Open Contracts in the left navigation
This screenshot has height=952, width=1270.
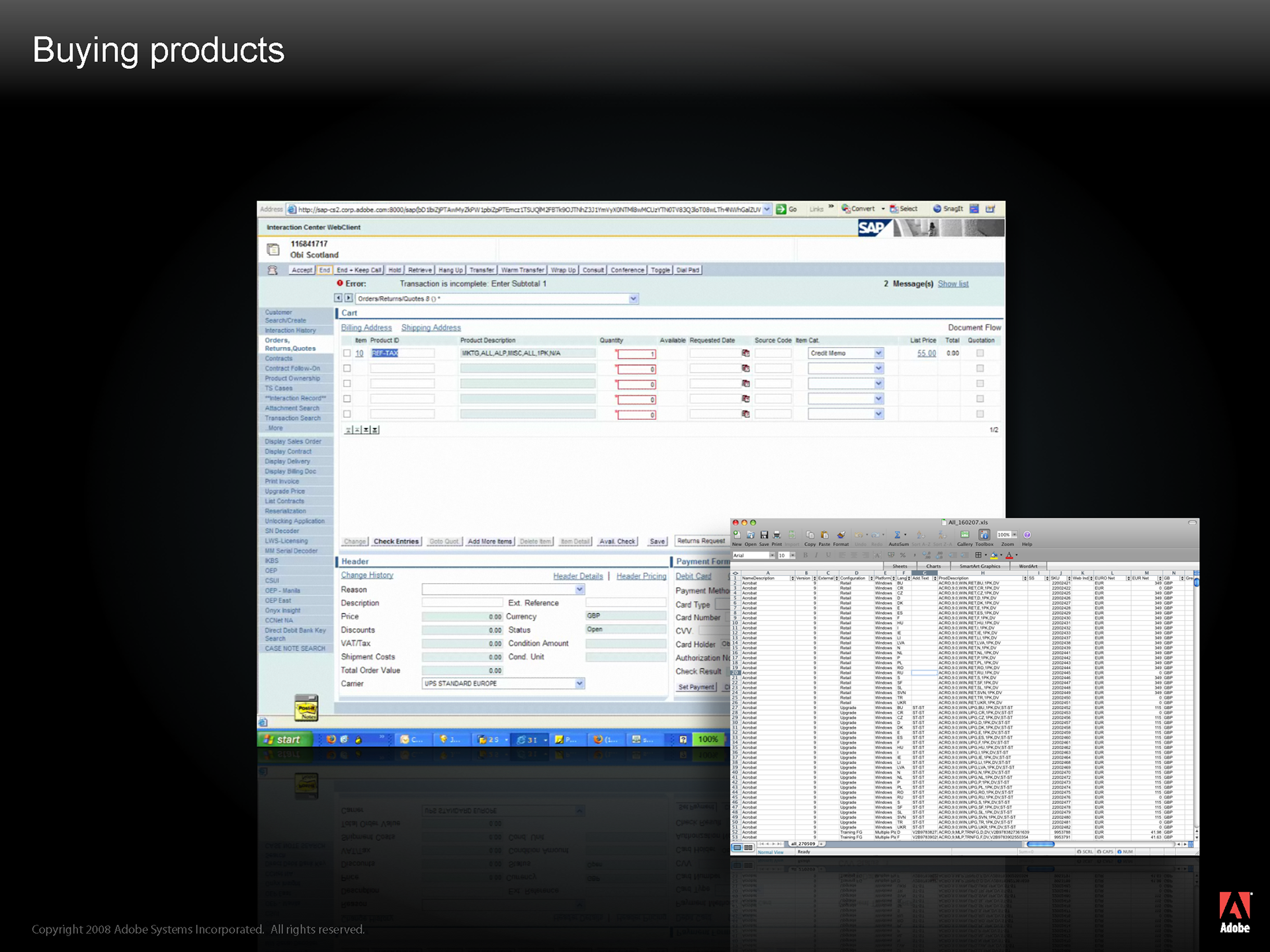(278, 358)
